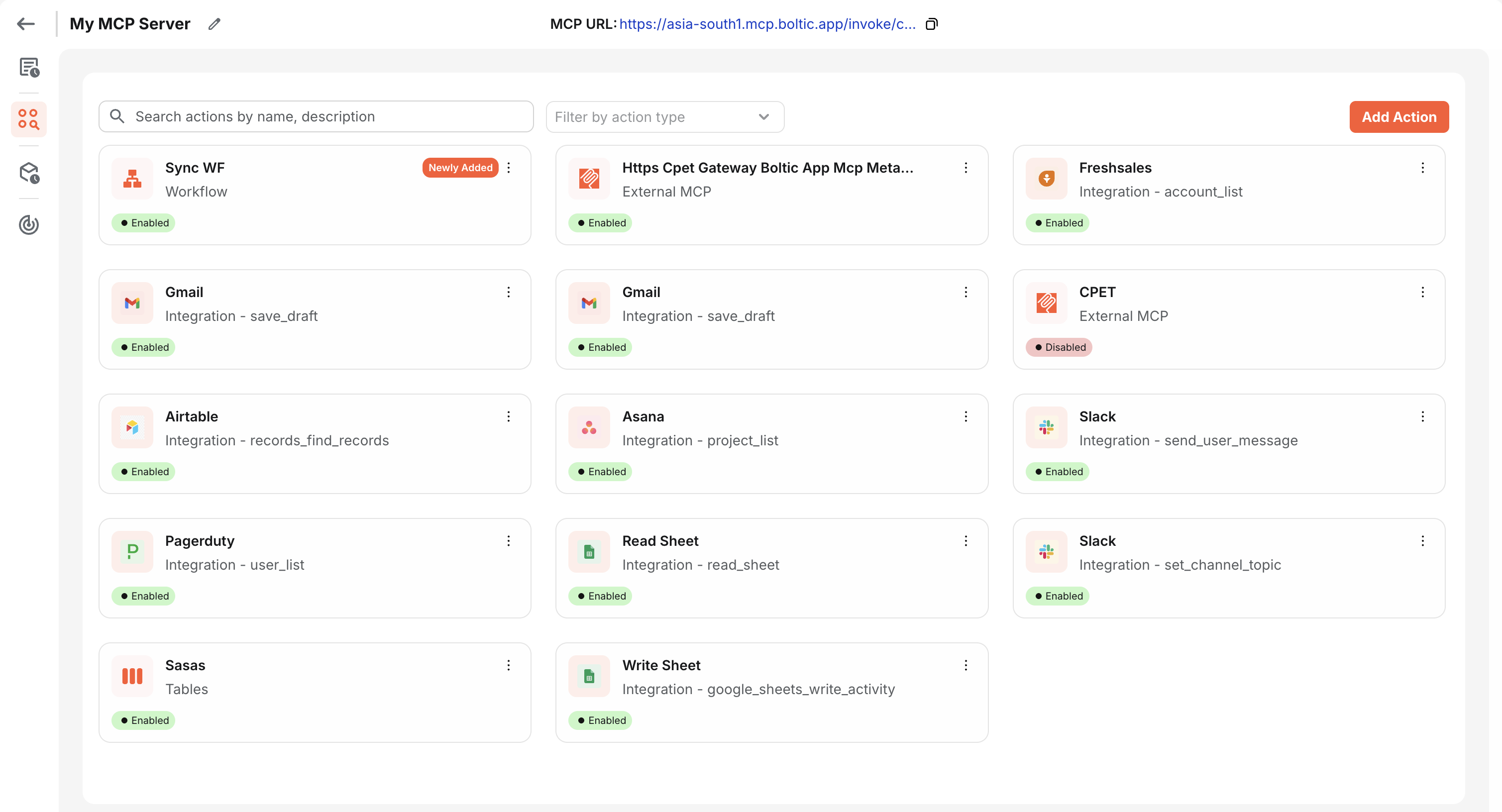Open the MCP URL link
1502x812 pixels.
[x=767, y=24]
